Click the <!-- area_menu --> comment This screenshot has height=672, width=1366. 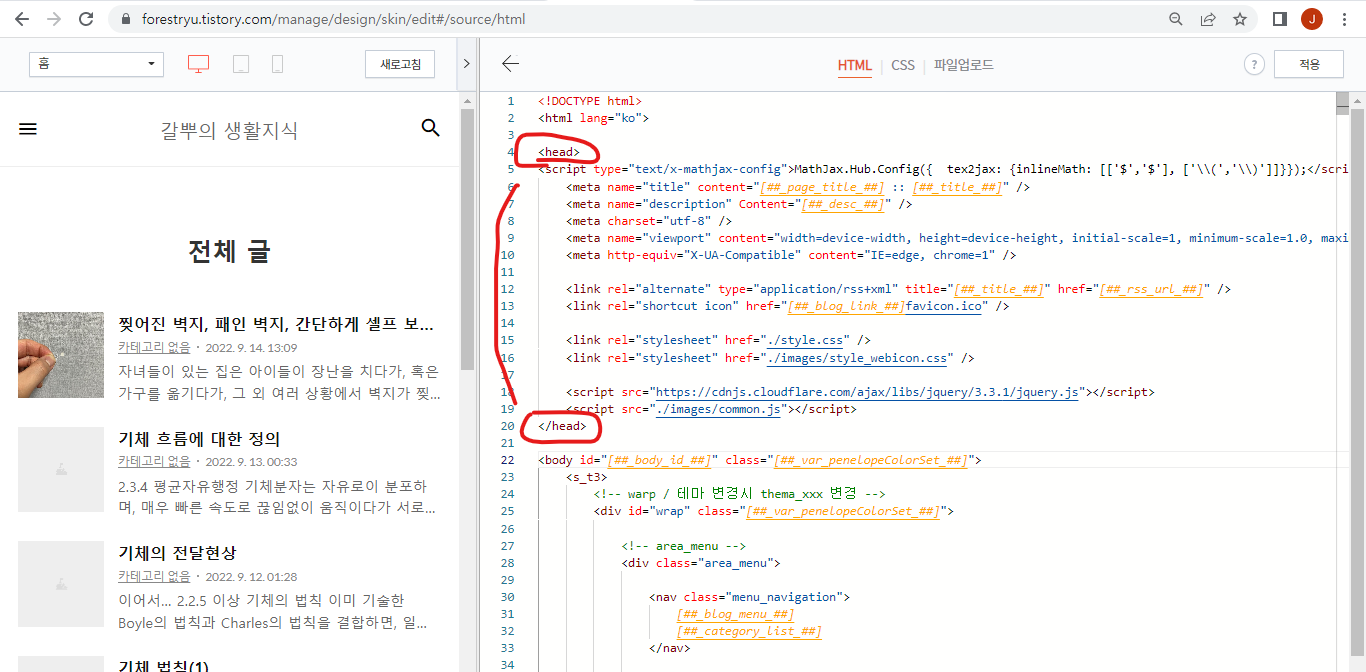pos(684,546)
